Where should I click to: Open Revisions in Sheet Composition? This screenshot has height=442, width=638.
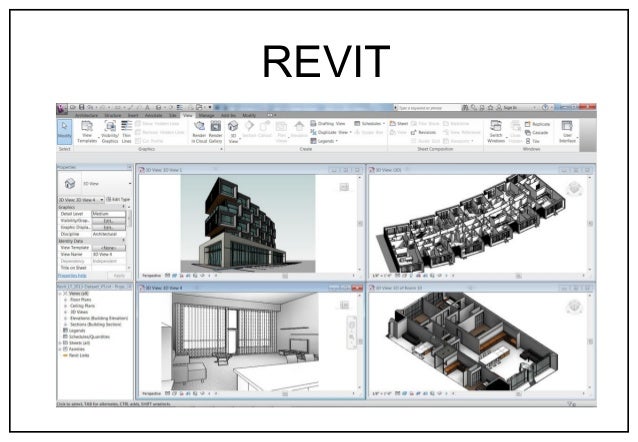423,132
